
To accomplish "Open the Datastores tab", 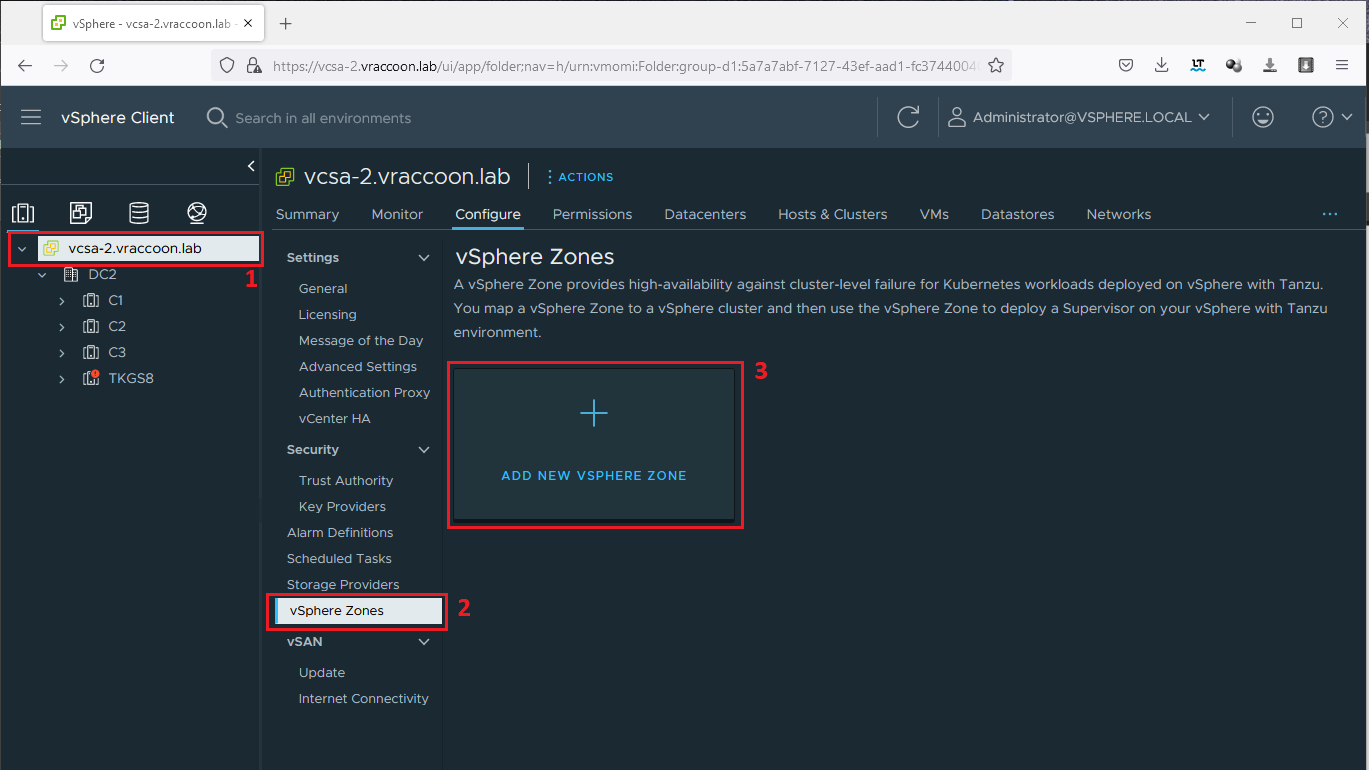I will 1017,214.
